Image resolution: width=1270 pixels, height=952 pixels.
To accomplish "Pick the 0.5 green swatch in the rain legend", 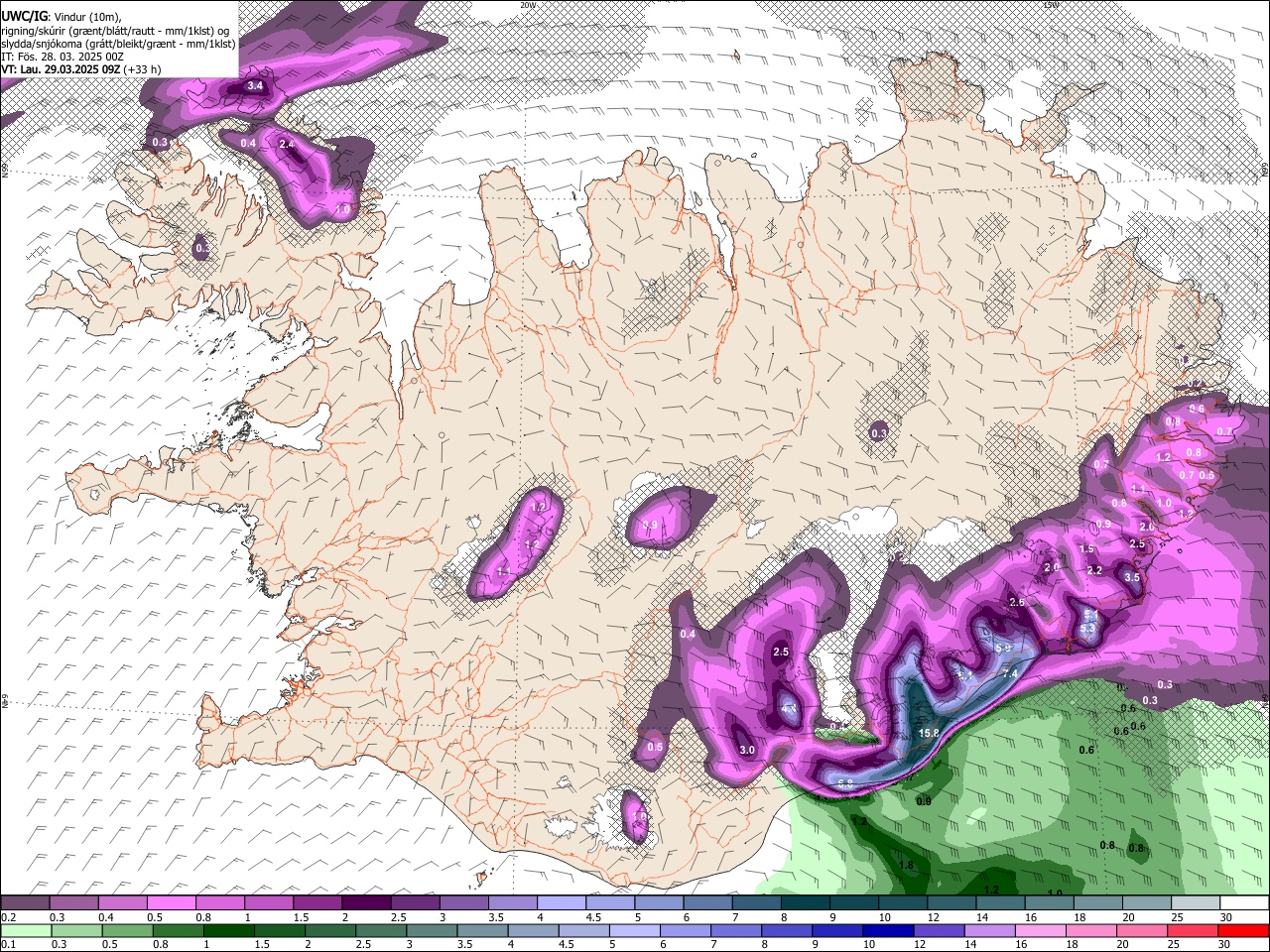I will 127,930.
